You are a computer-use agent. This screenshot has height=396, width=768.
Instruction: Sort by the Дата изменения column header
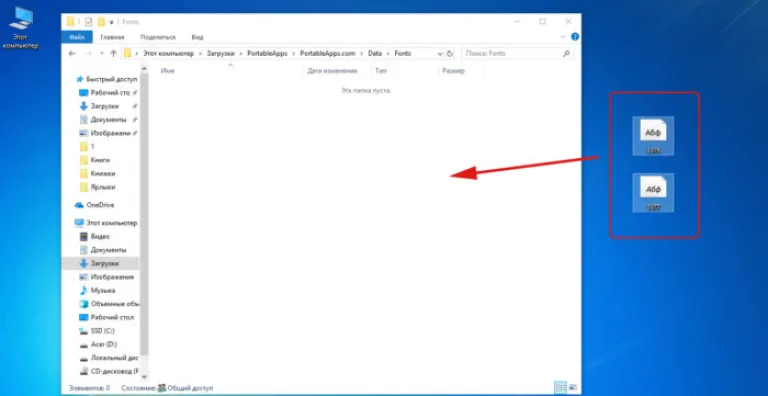tap(332, 71)
